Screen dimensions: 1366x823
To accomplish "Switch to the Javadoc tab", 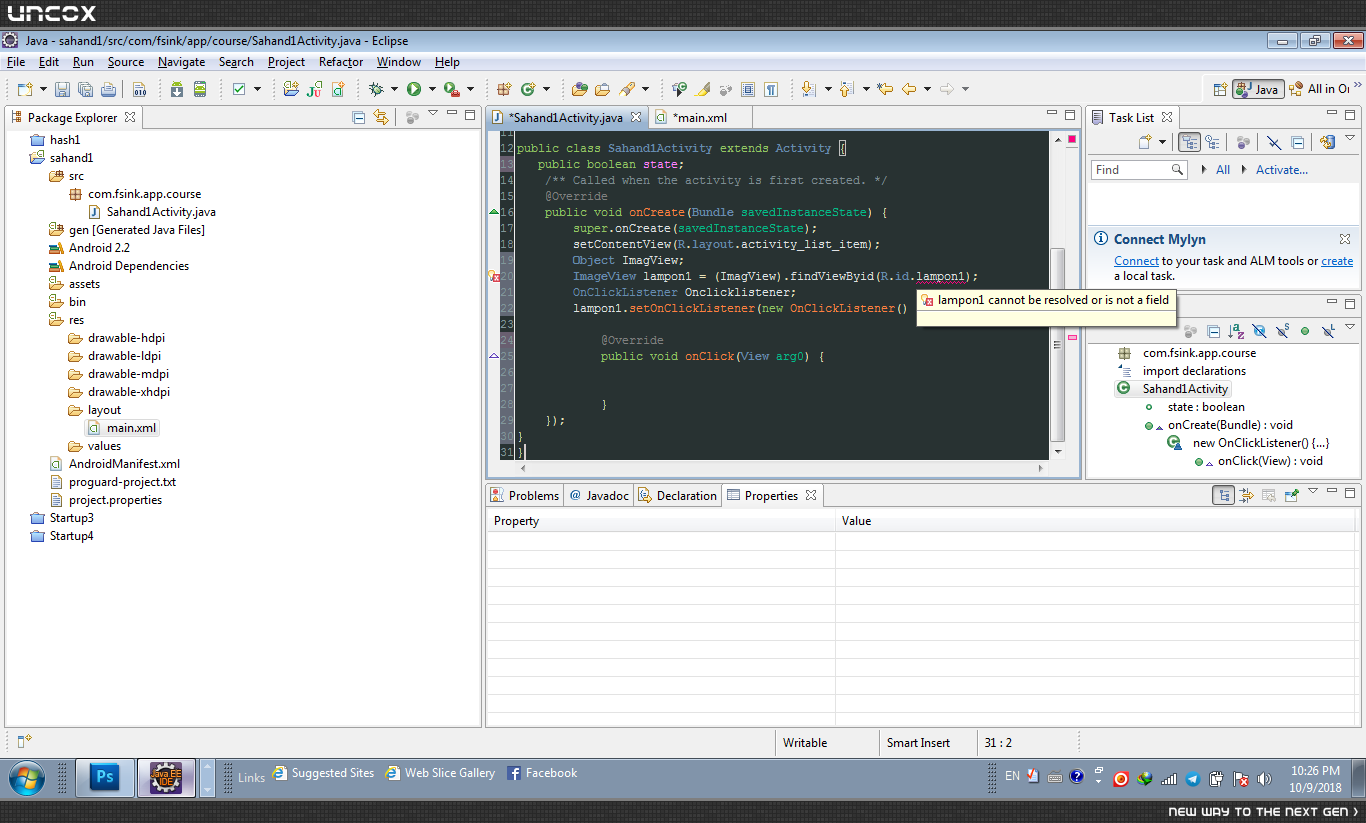I will tap(599, 495).
